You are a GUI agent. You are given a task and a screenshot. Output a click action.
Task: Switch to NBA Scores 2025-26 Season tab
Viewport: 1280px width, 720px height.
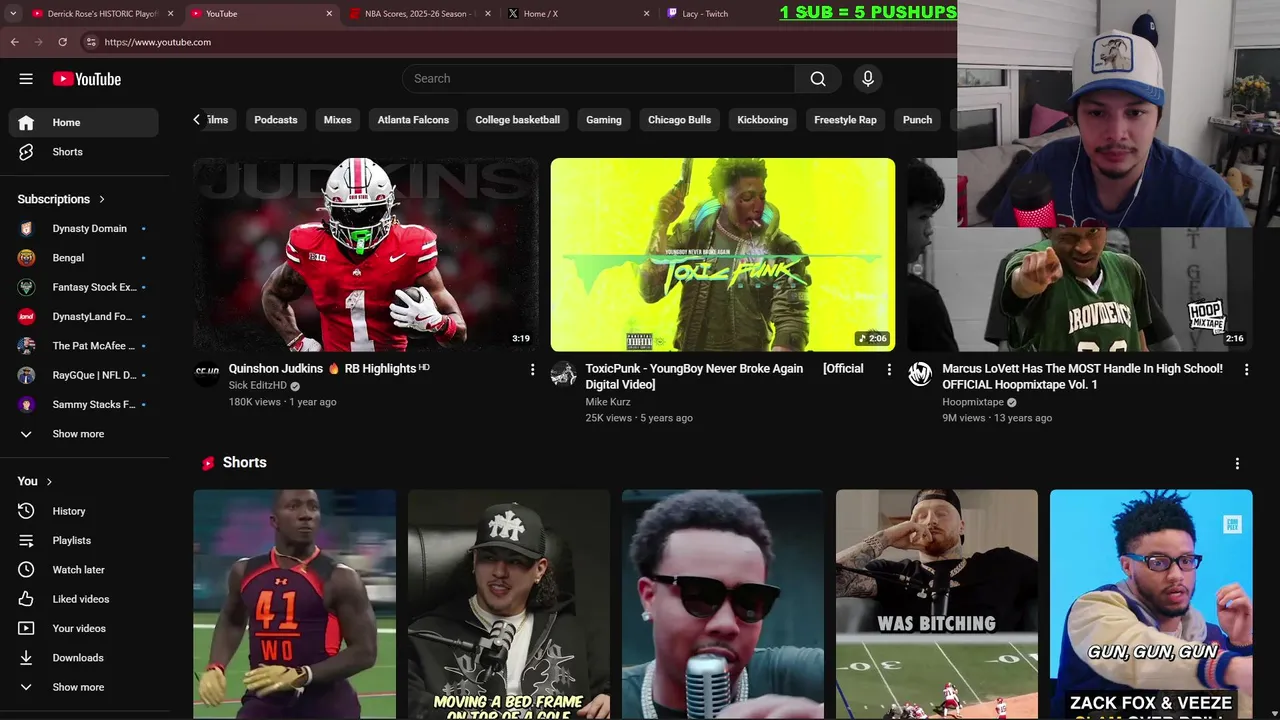click(x=419, y=14)
